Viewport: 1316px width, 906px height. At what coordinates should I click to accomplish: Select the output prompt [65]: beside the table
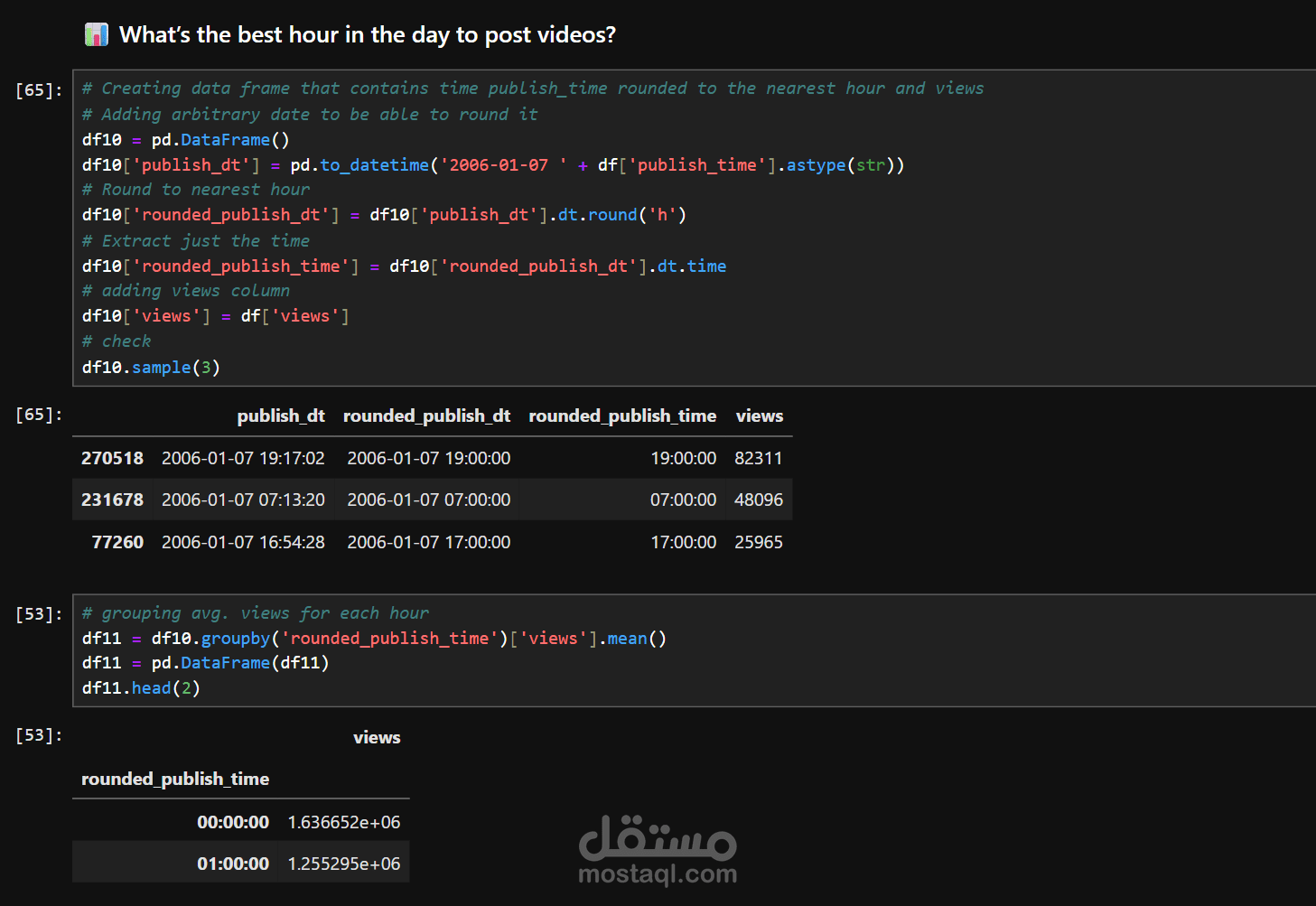point(39,415)
